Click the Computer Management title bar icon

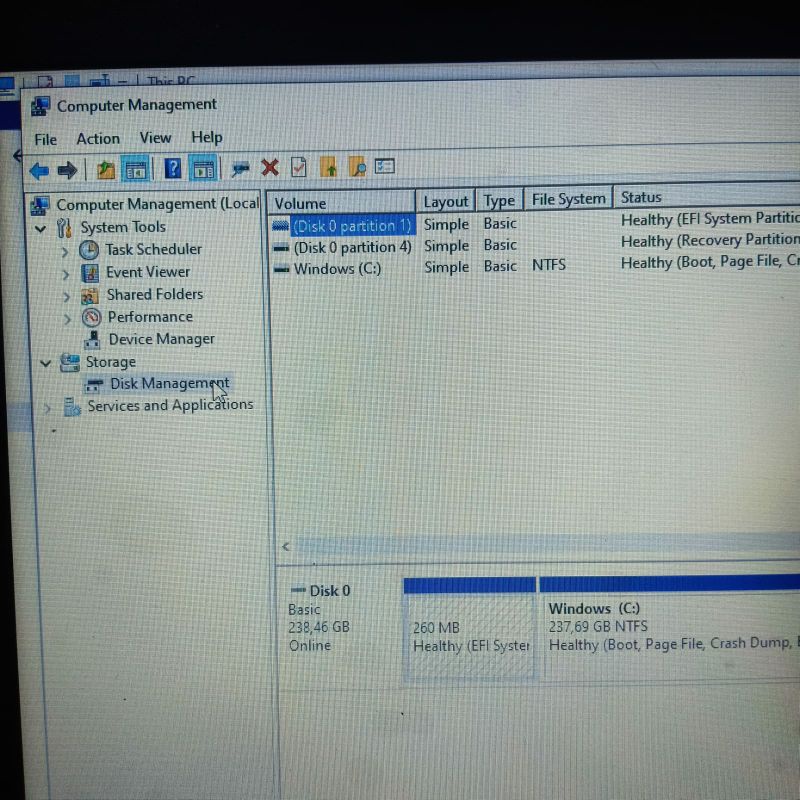40,107
